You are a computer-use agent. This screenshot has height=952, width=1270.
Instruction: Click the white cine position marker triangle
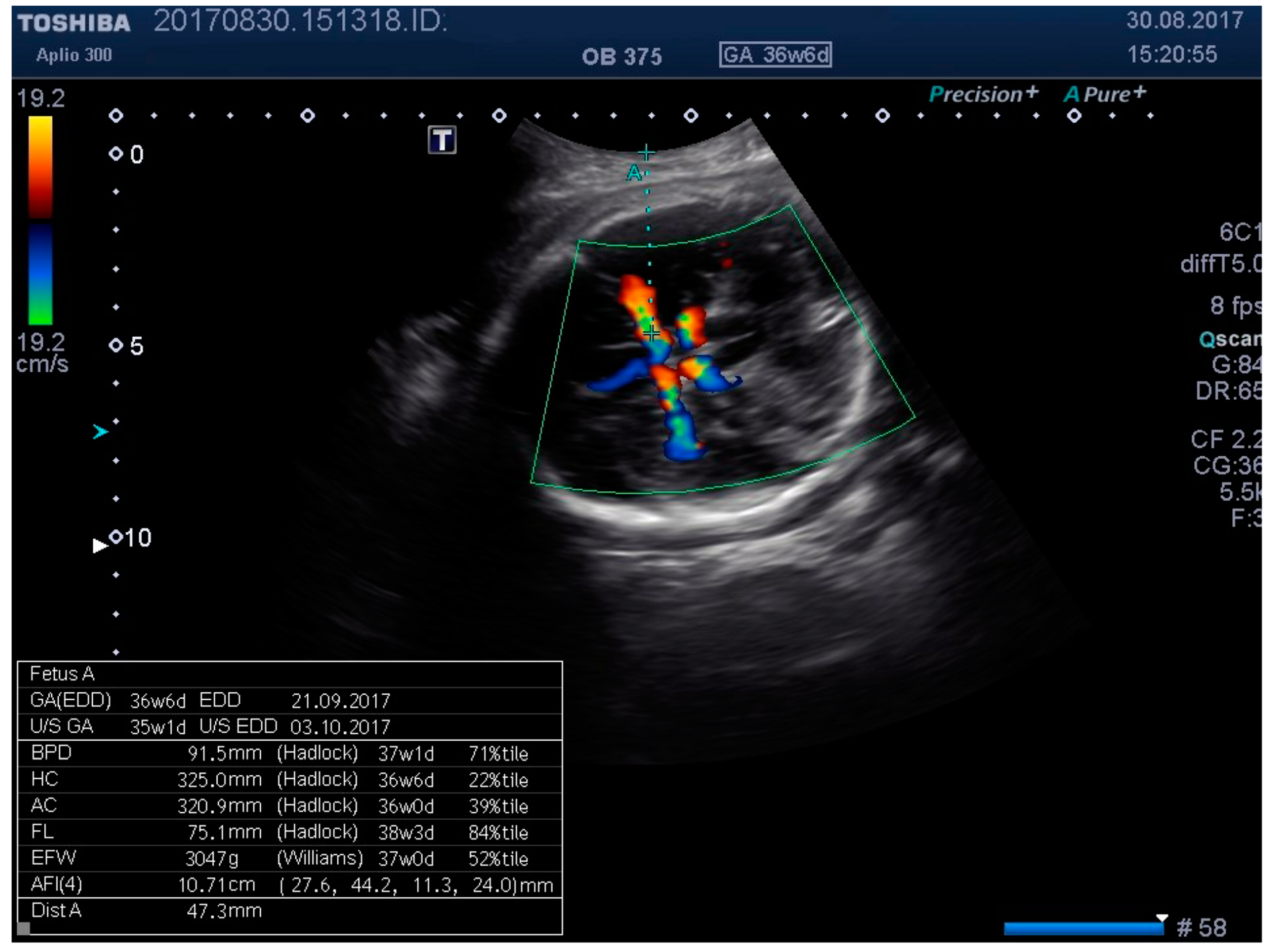(x=1162, y=917)
